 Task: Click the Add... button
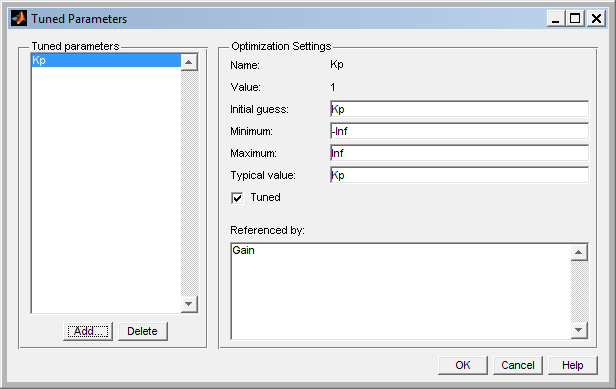[88, 331]
